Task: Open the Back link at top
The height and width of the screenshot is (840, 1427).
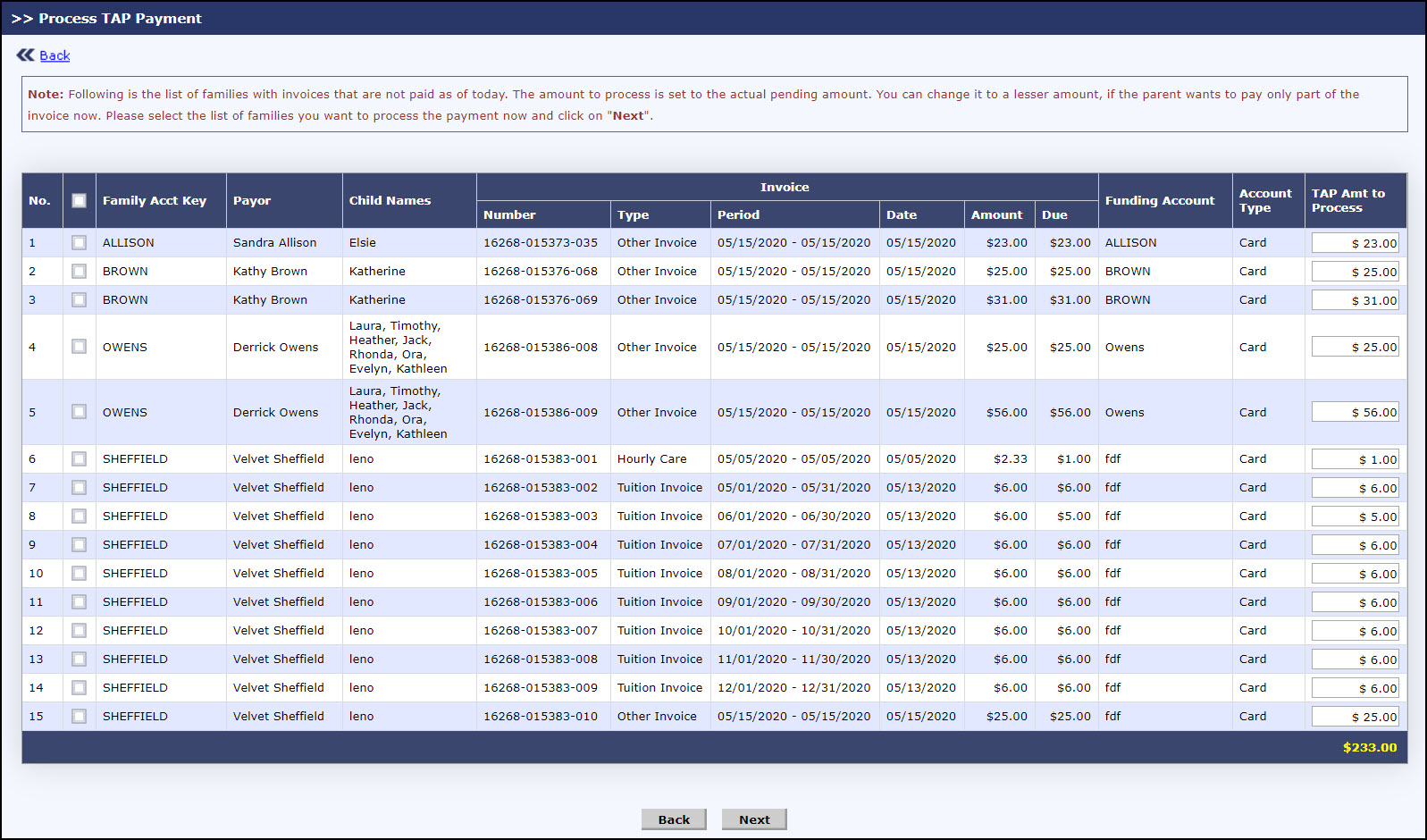Action: click(55, 55)
